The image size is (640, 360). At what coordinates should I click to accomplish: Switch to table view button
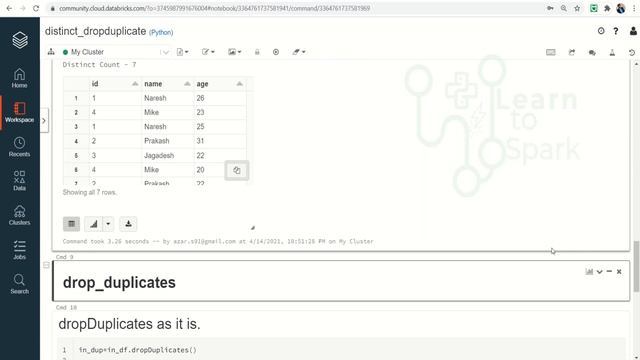click(x=71, y=224)
